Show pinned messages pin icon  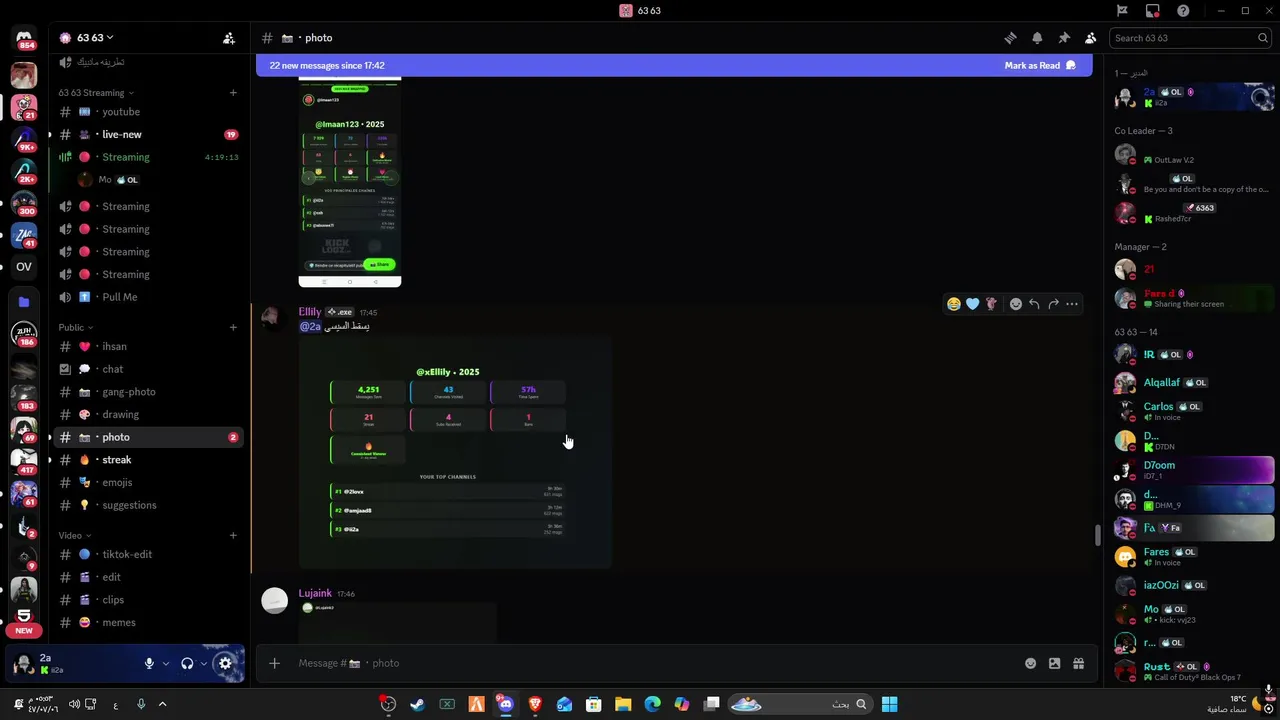(1064, 38)
